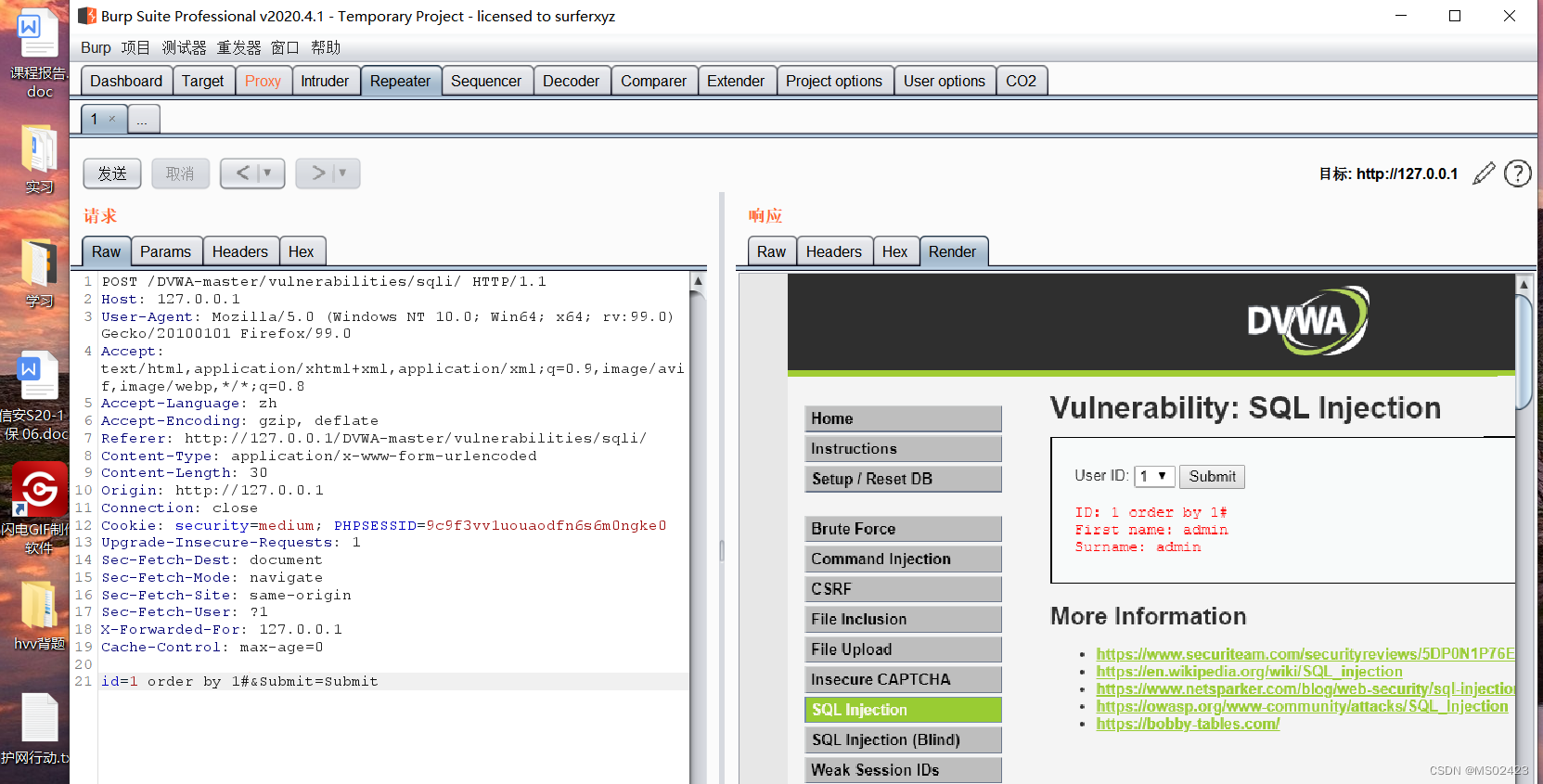Viewport: 1543px width, 784px height.
Task: Click the pencil icon to edit target
Action: [1484, 174]
